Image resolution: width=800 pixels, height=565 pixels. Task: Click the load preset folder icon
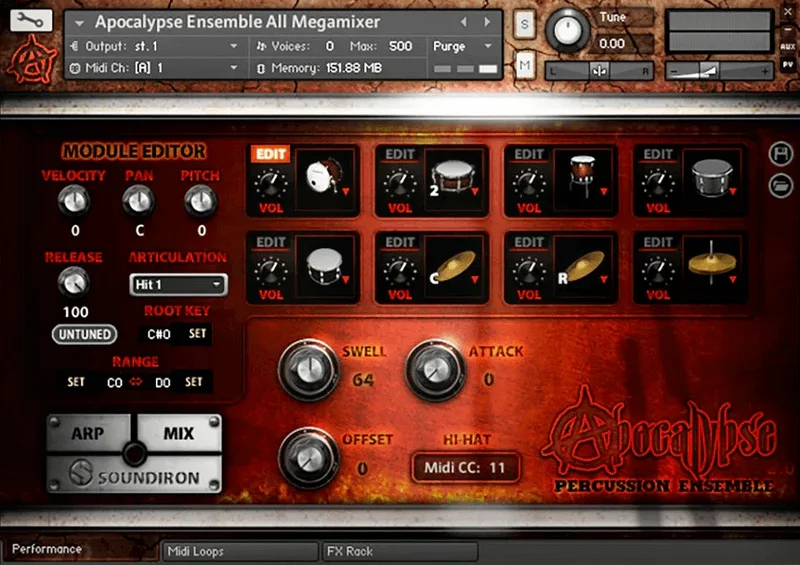[x=781, y=185]
